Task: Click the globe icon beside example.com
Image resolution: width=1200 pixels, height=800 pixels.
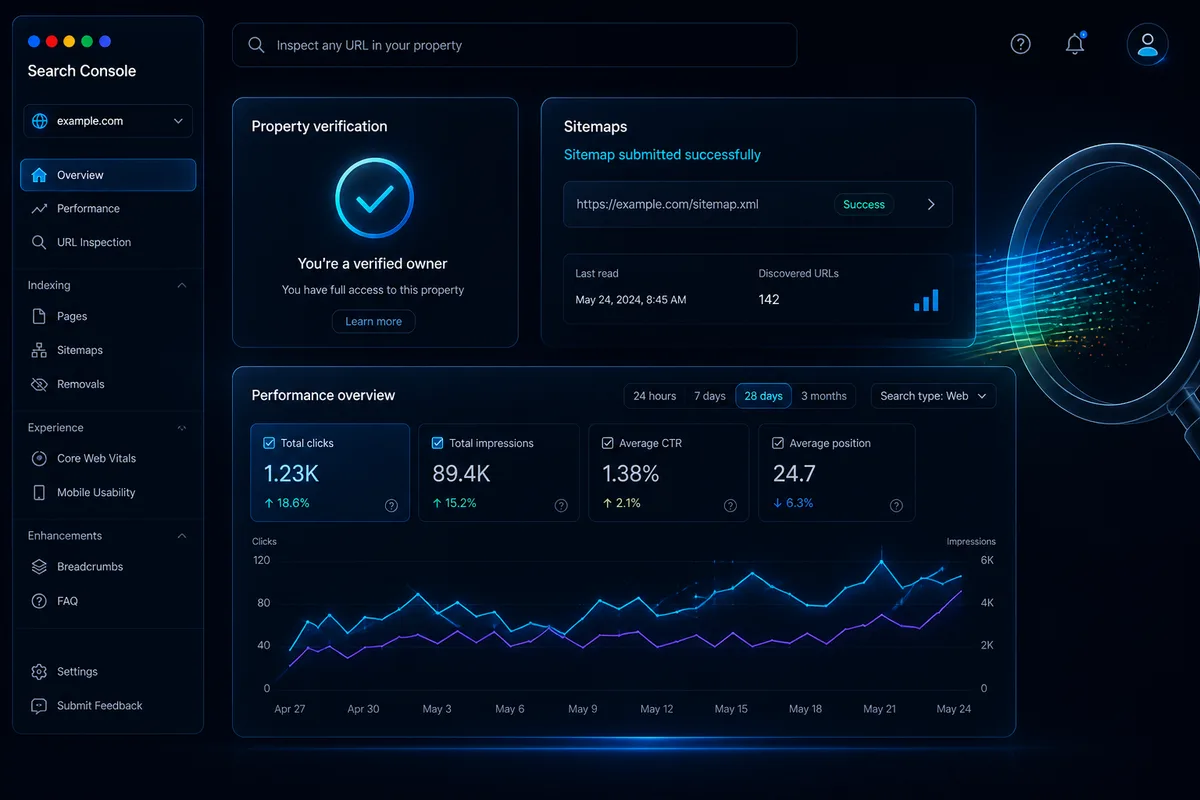Action: click(40, 121)
